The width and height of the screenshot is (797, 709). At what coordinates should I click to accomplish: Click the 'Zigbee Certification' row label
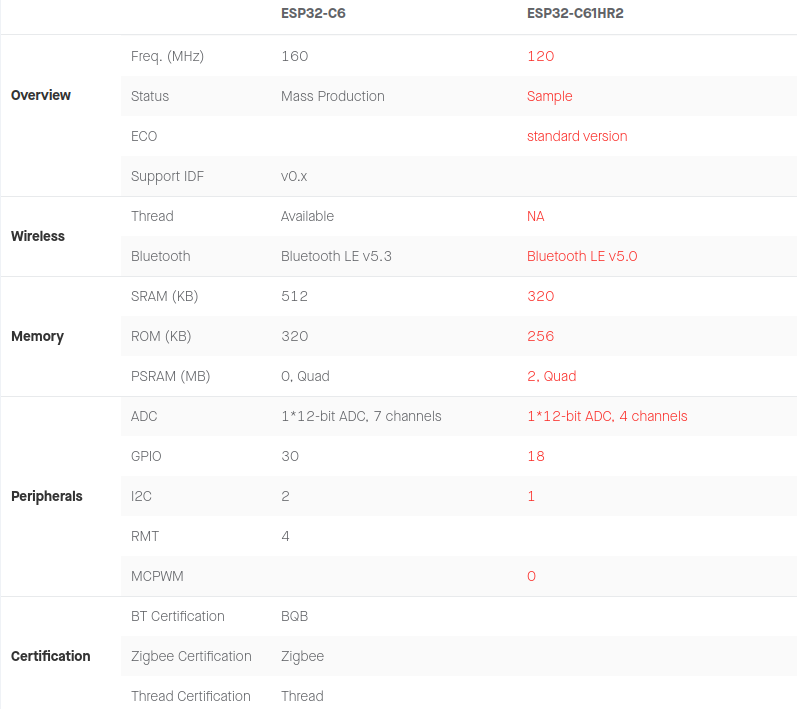[191, 657]
